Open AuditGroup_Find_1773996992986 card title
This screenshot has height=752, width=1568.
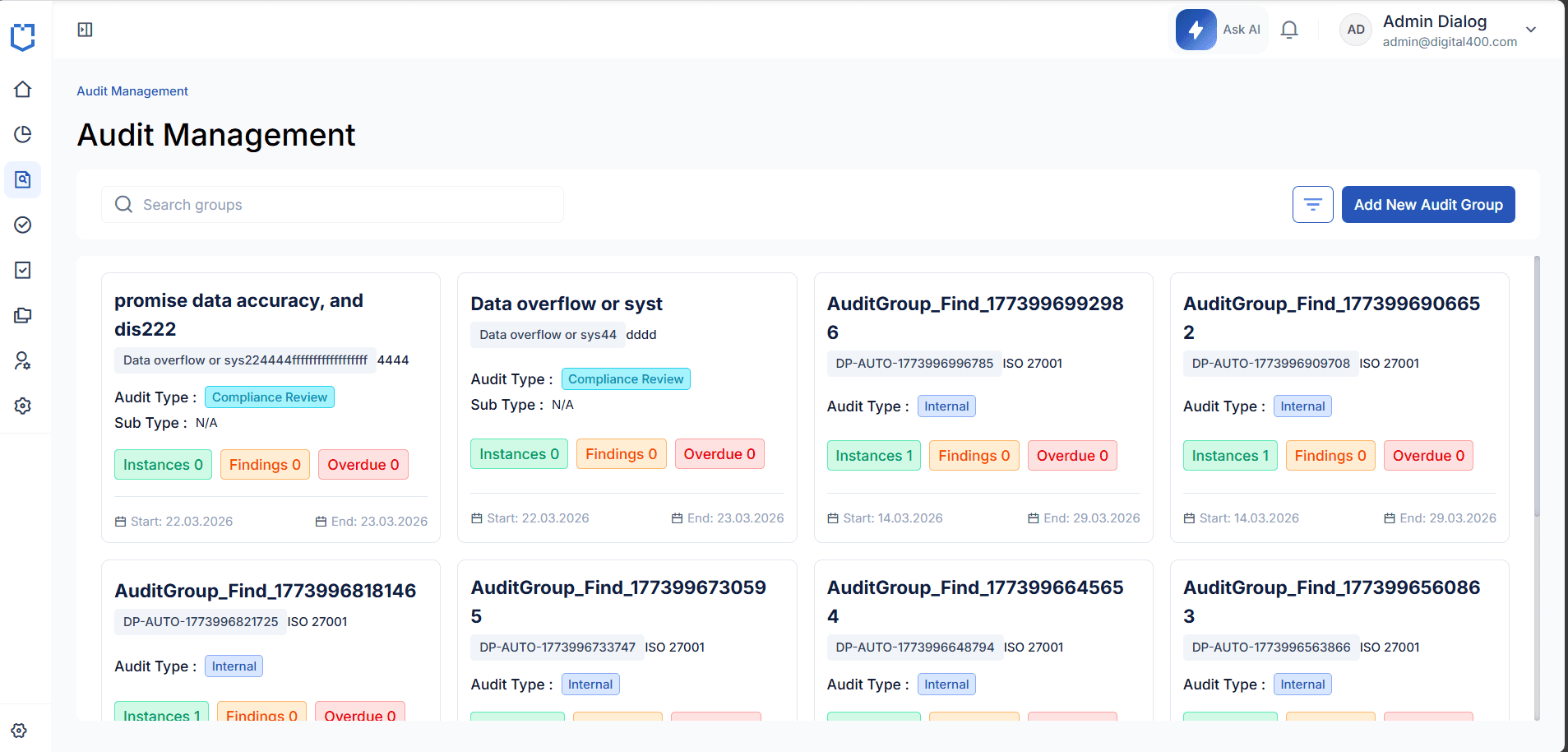(975, 318)
